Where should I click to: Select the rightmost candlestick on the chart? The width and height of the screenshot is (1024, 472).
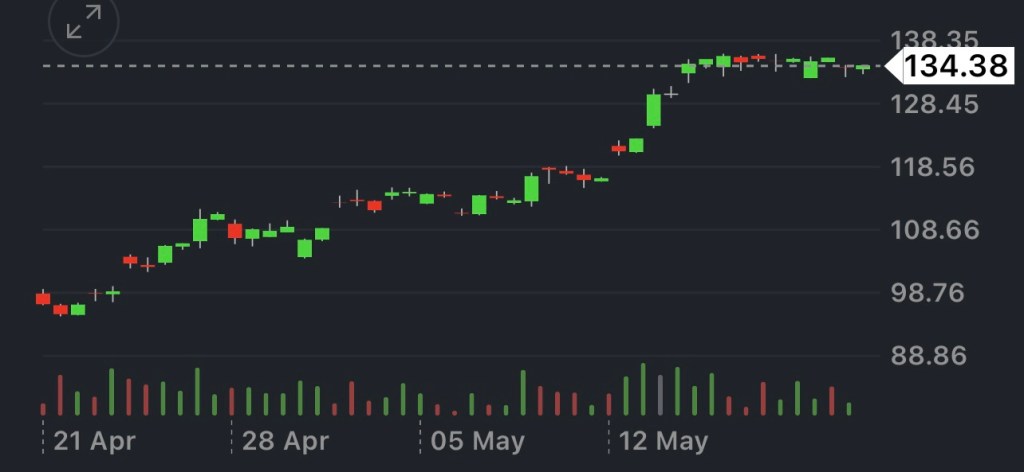coord(863,68)
